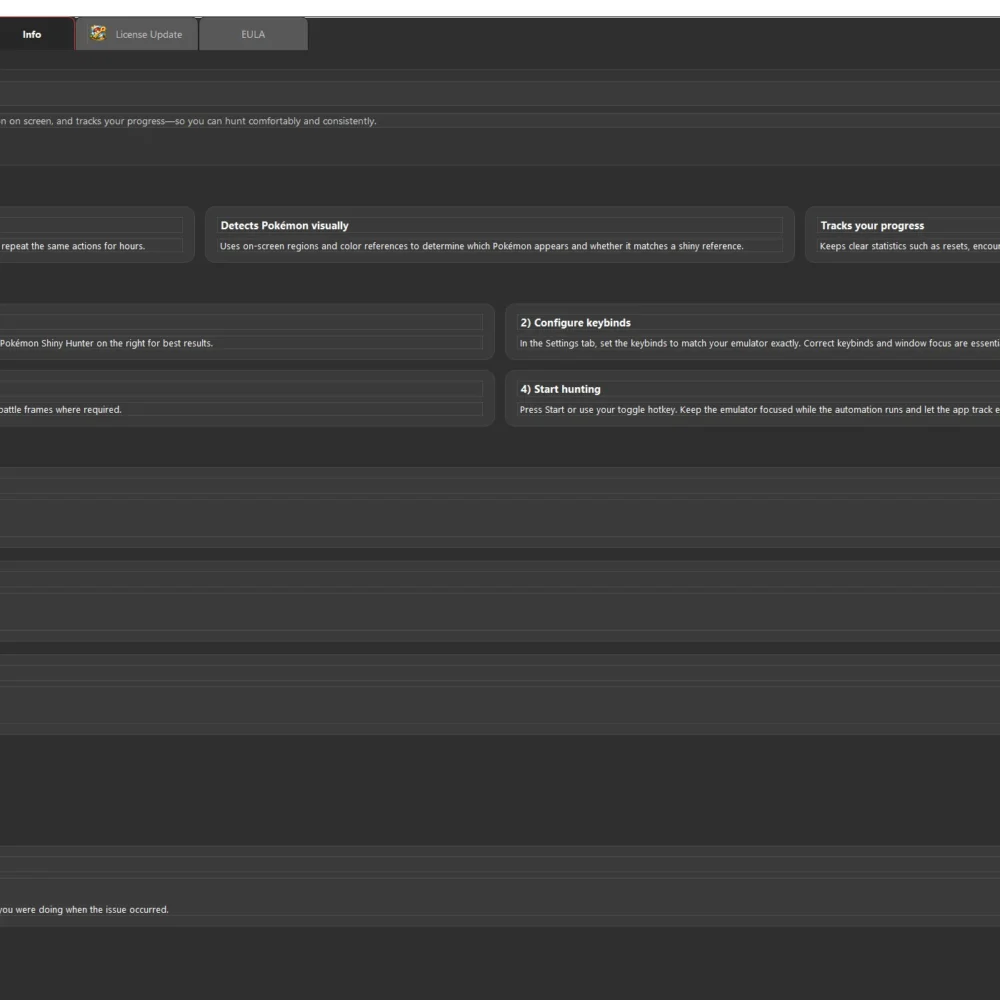Click the empty title field above 'repeat the same actions'
The image size is (1000, 1000).
click(91, 225)
